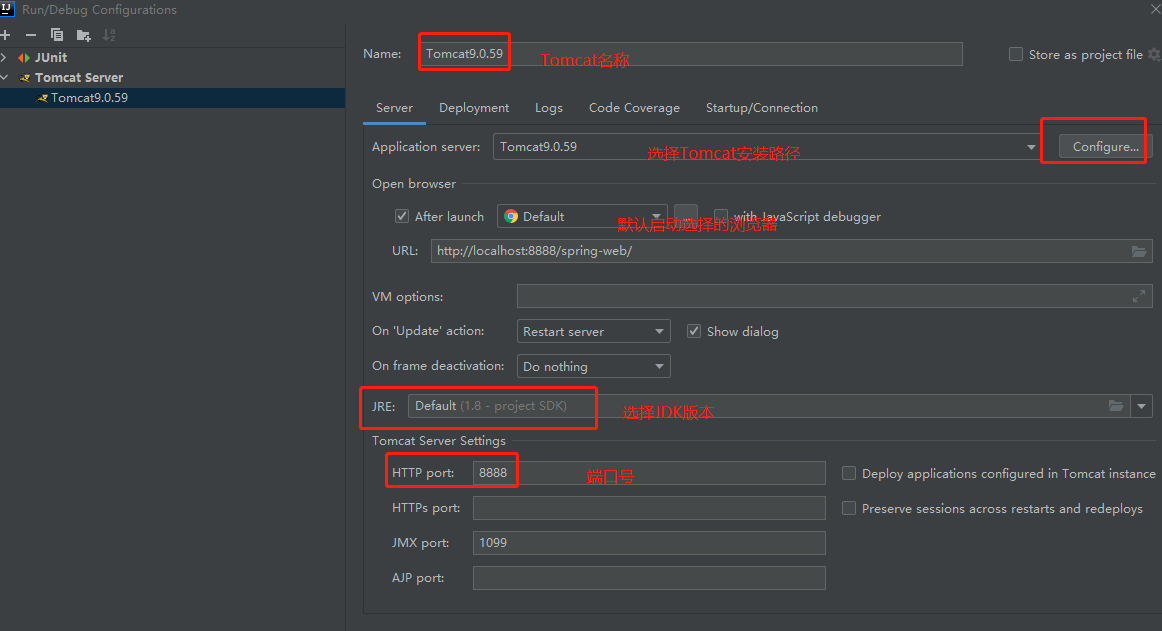Toggle the Show dialog checkbox
This screenshot has width=1162, height=631.
click(x=694, y=331)
